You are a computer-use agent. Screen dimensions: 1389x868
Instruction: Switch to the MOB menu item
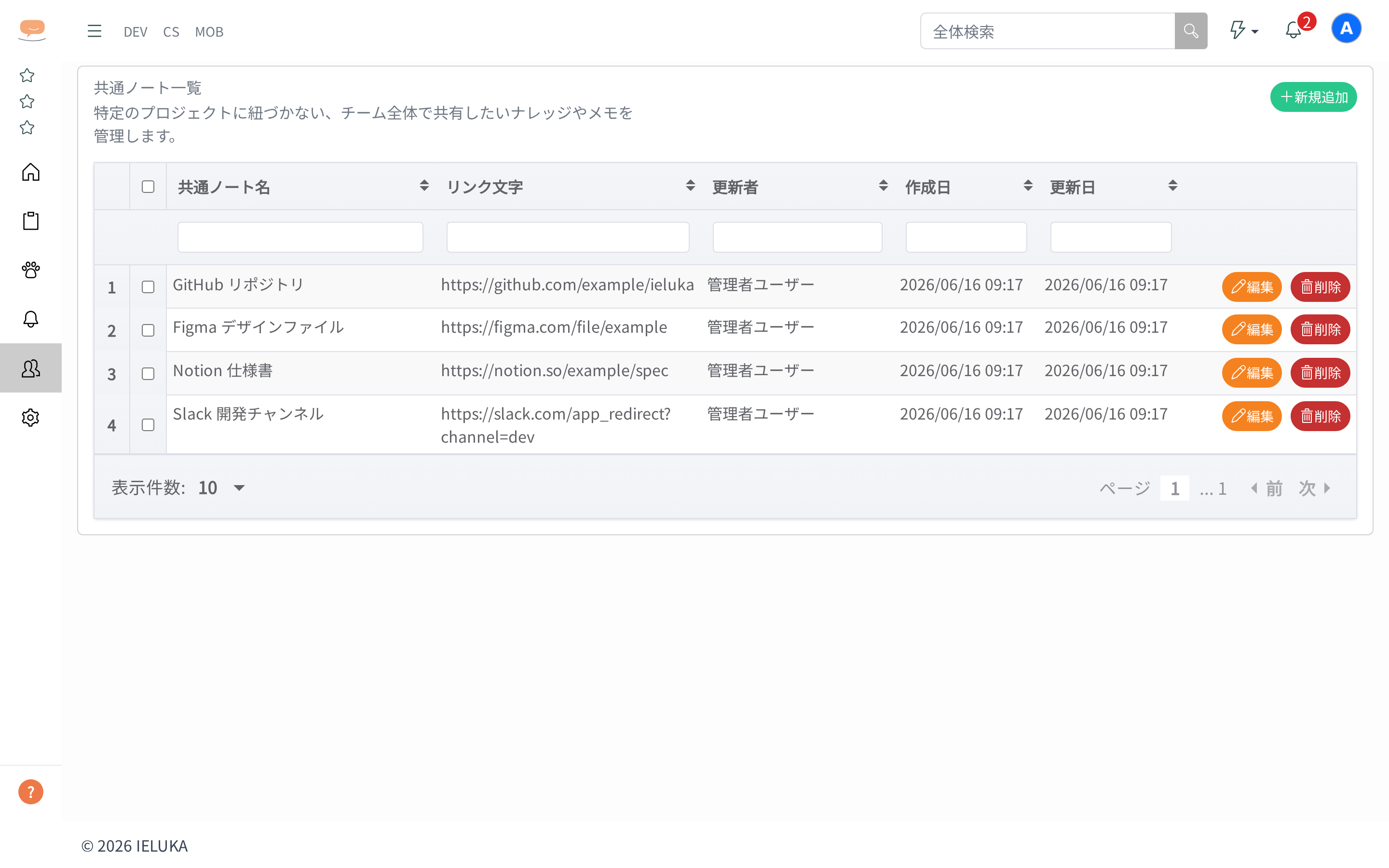tap(209, 31)
